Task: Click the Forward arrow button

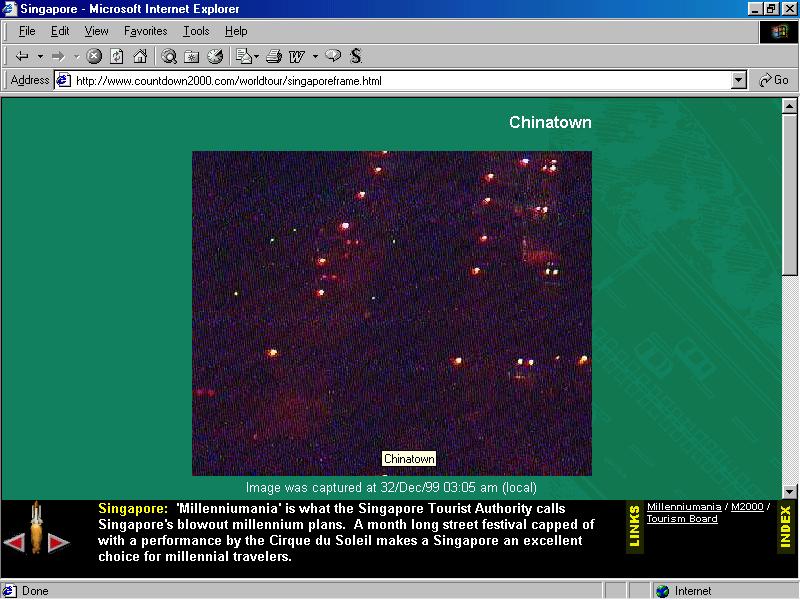Action: coord(58,56)
